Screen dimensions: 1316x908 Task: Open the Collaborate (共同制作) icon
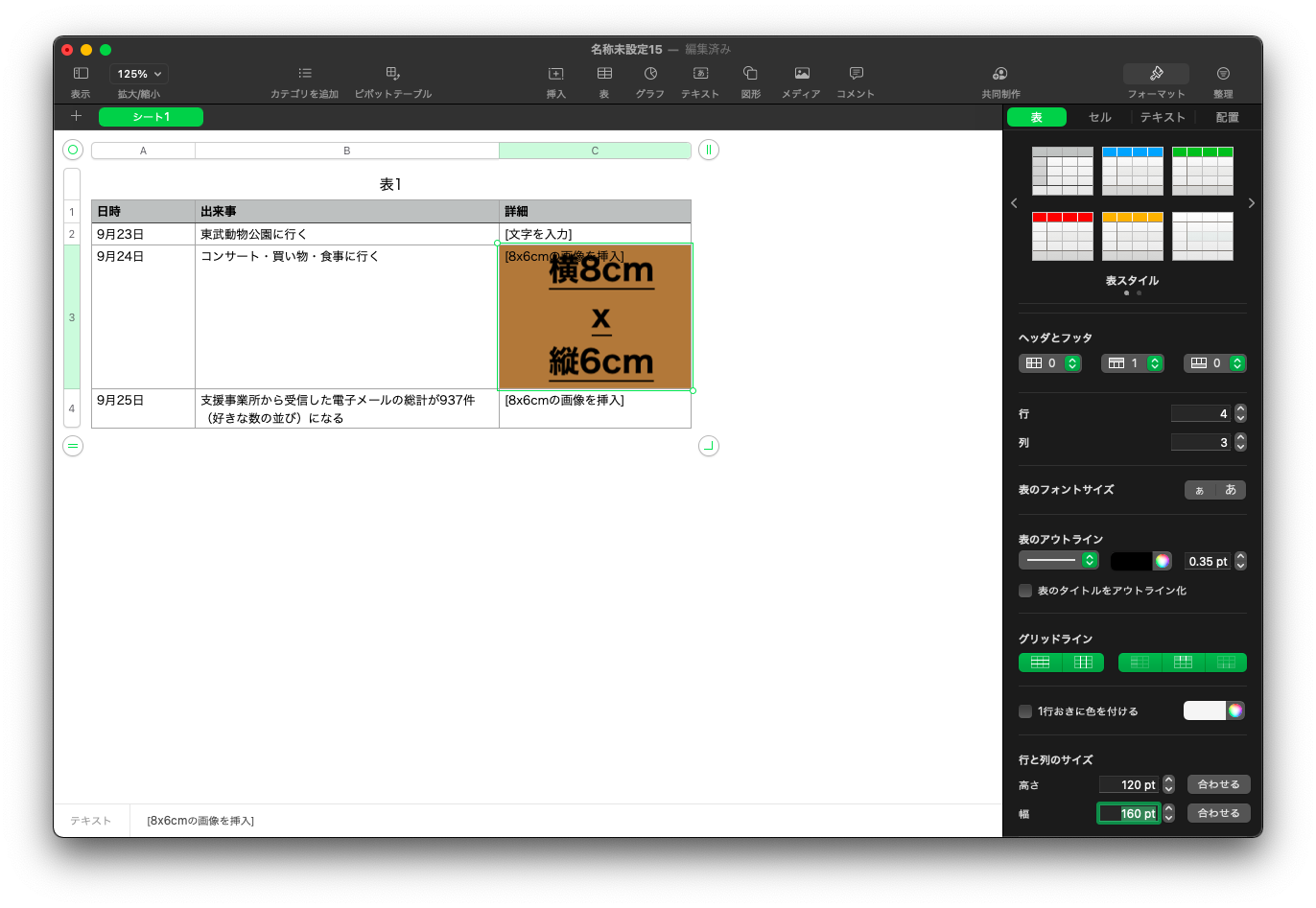[x=1000, y=74]
